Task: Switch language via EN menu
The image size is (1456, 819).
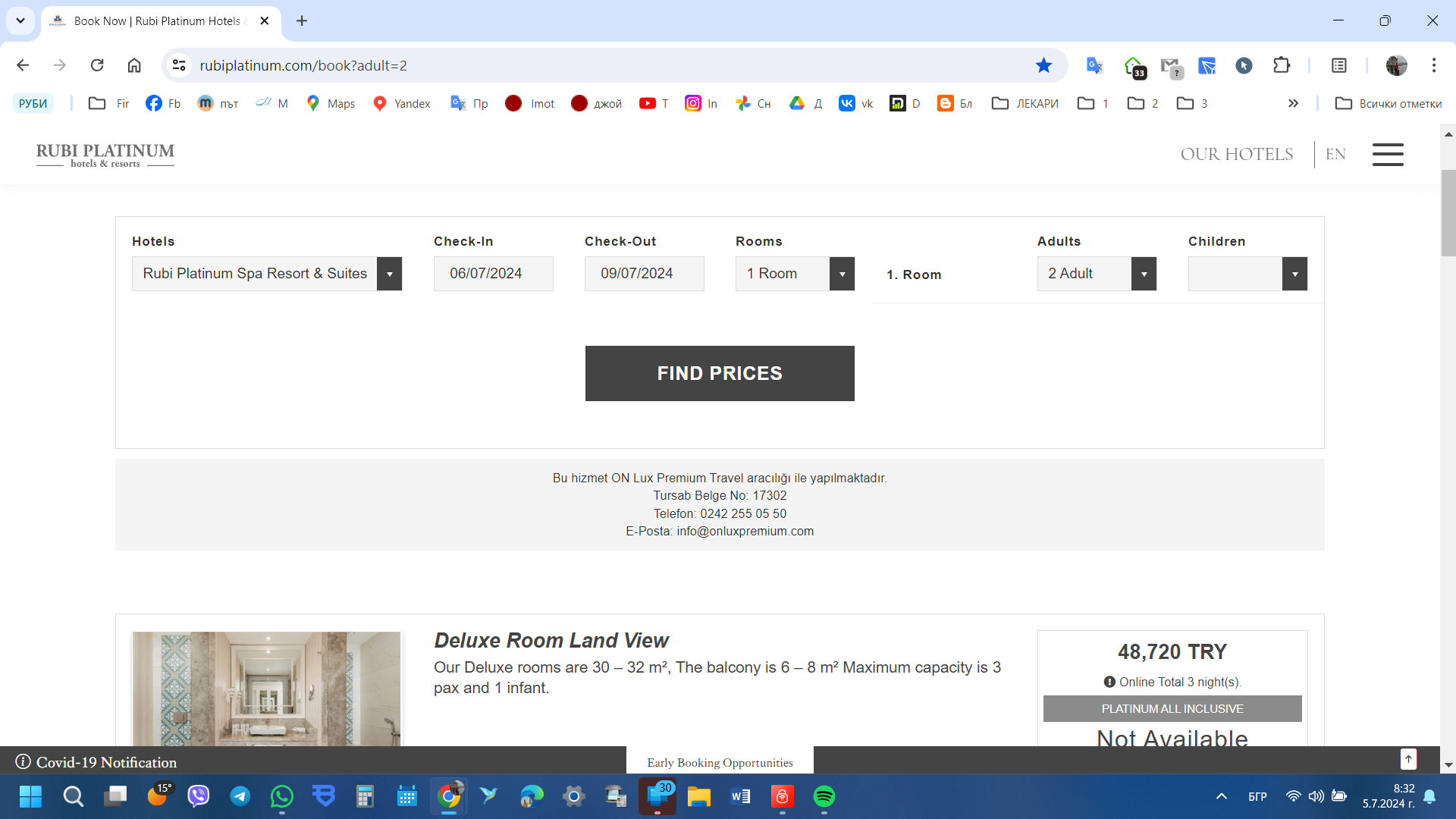Action: coord(1335,154)
